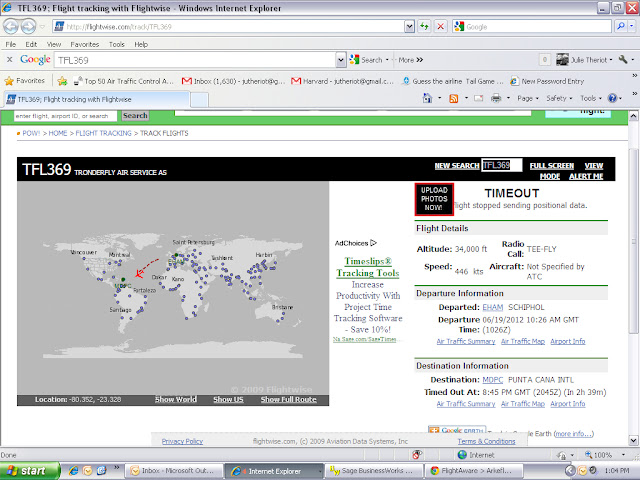
Task: Click the NEW SEARCH link
Action: point(457,166)
